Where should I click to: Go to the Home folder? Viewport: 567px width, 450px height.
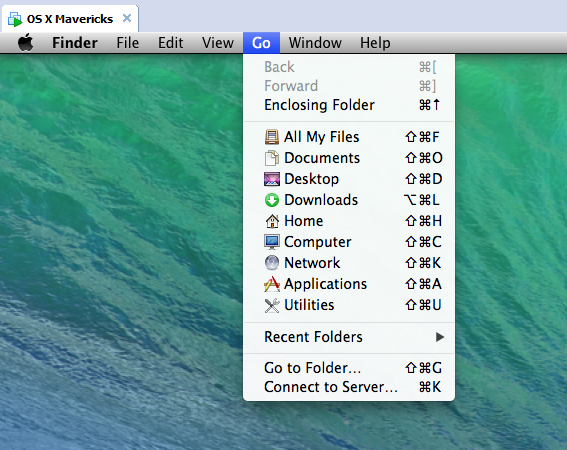[349, 221]
